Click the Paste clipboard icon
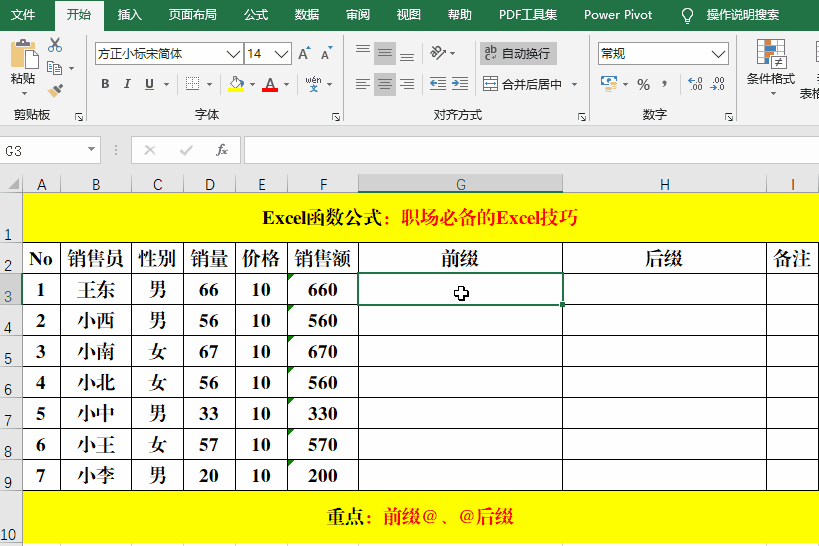Image resolution: width=819 pixels, height=546 pixels. [x=24, y=53]
